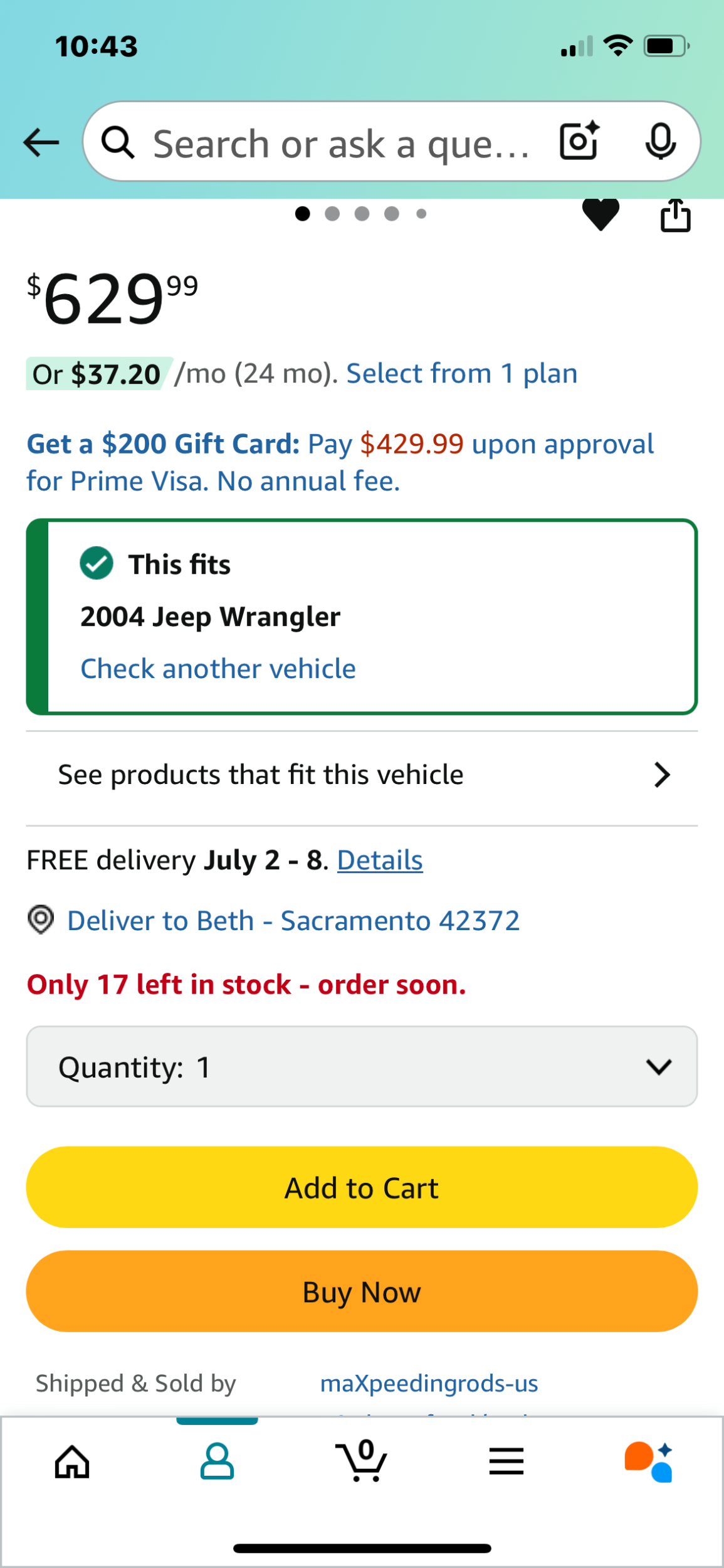This screenshot has width=724, height=1568.
Task: Open the hamburger menu tab
Action: 506,1461
